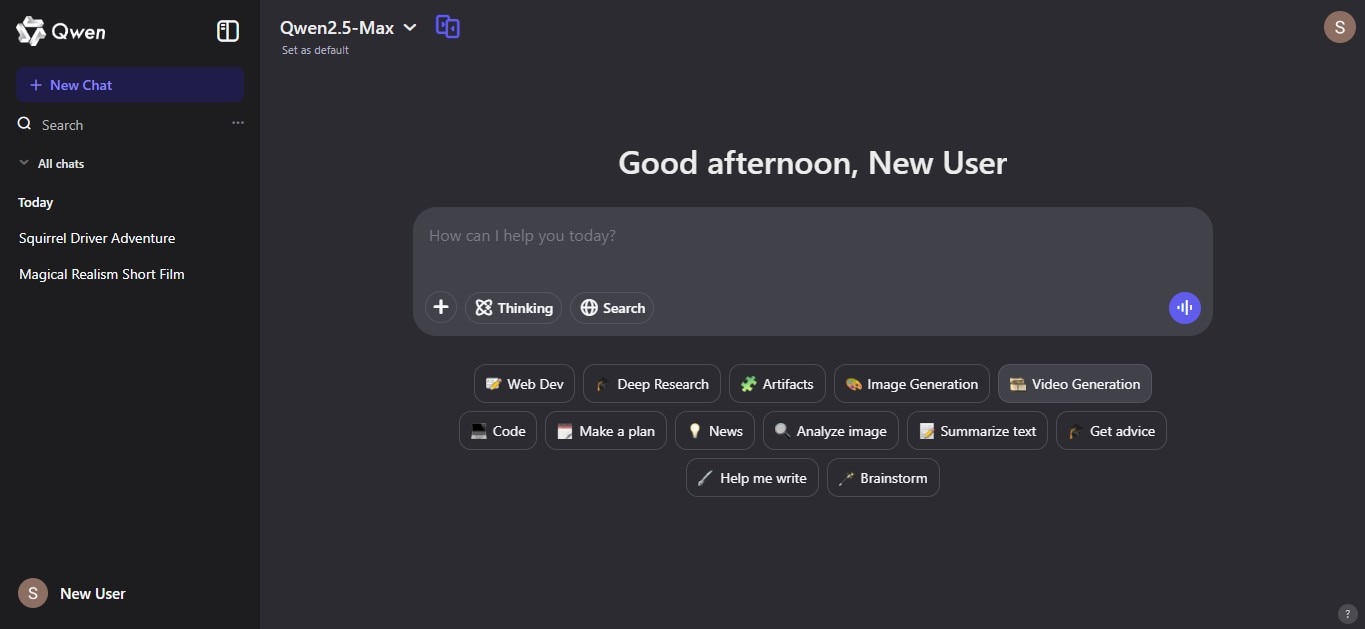Start a New Chat
The height and width of the screenshot is (629, 1365).
[130, 85]
